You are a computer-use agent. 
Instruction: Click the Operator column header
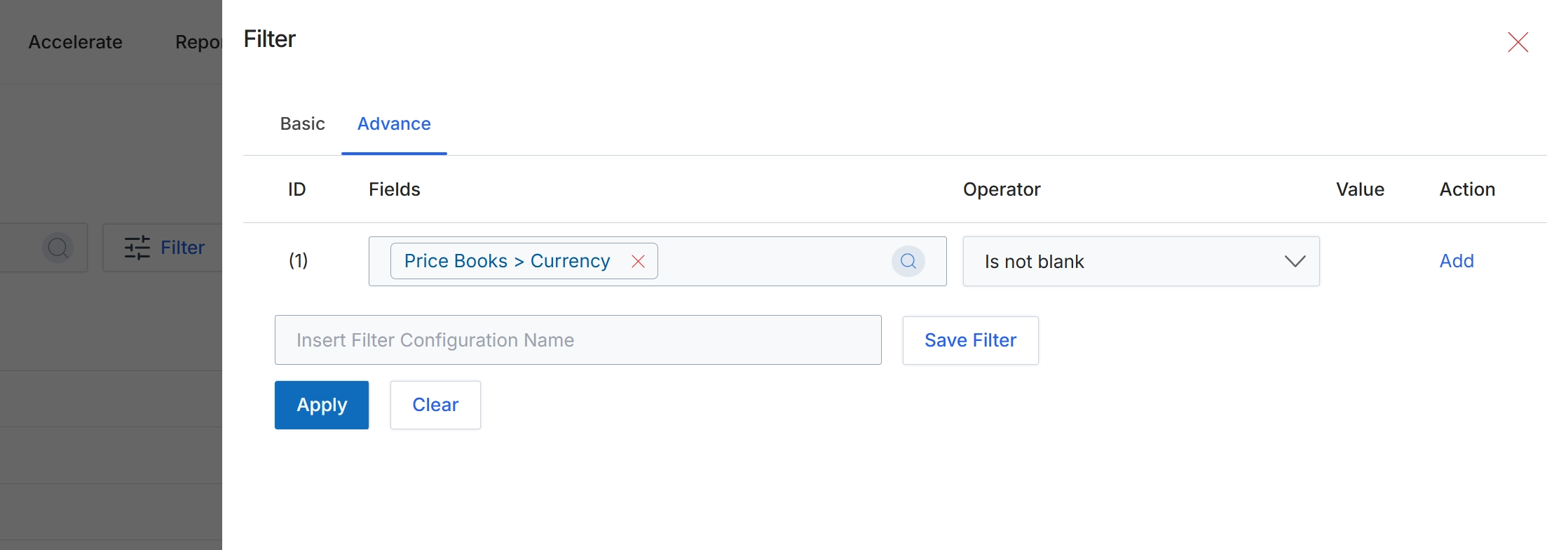click(x=1002, y=189)
